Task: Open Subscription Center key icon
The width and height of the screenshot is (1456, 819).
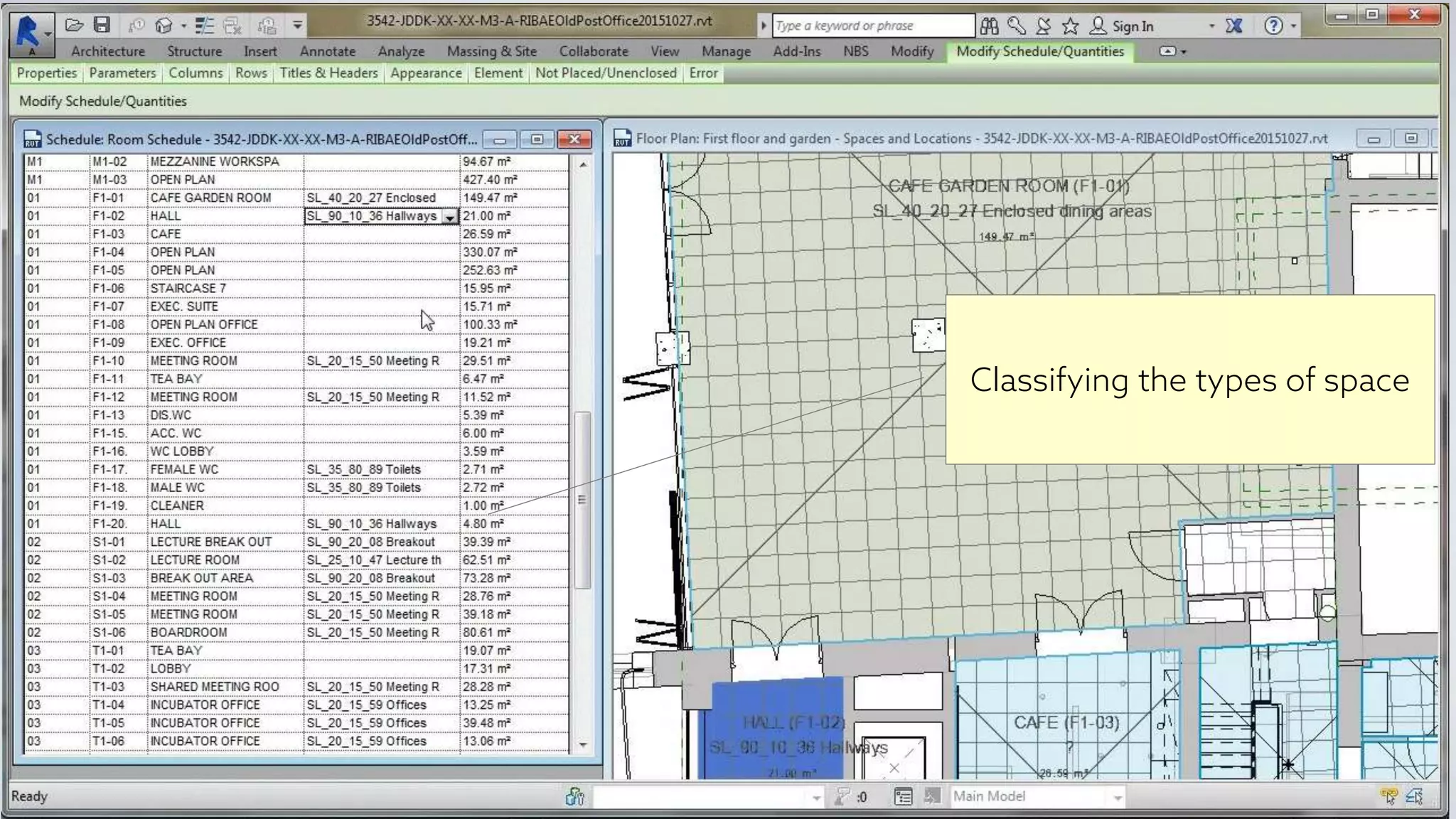Action: coord(1017,26)
